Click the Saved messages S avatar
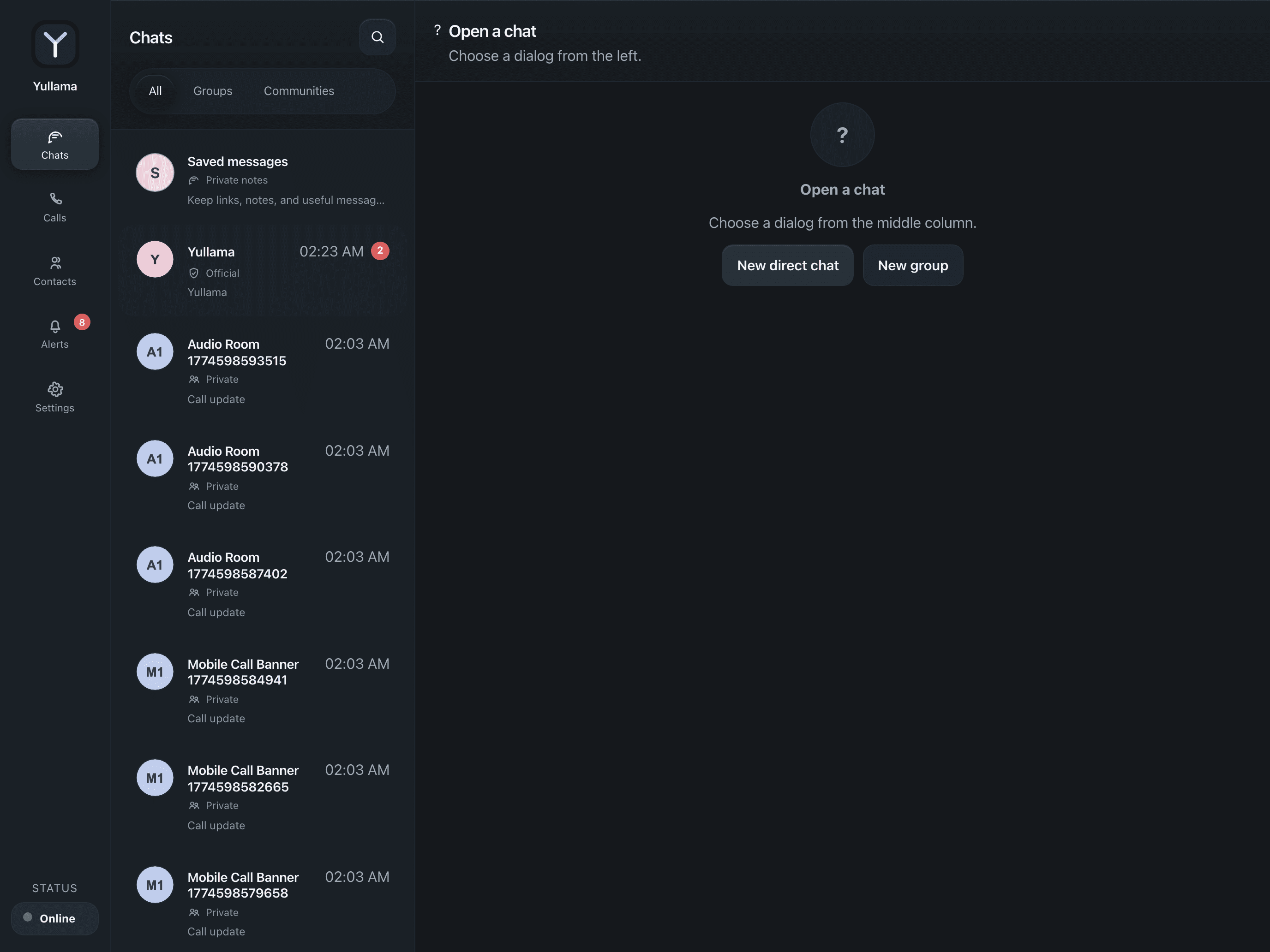 tap(155, 173)
